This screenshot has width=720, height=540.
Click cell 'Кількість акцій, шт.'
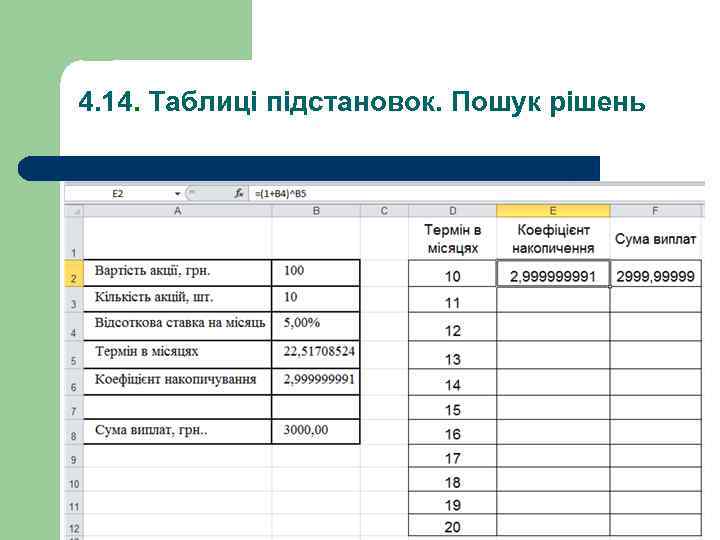tap(178, 299)
